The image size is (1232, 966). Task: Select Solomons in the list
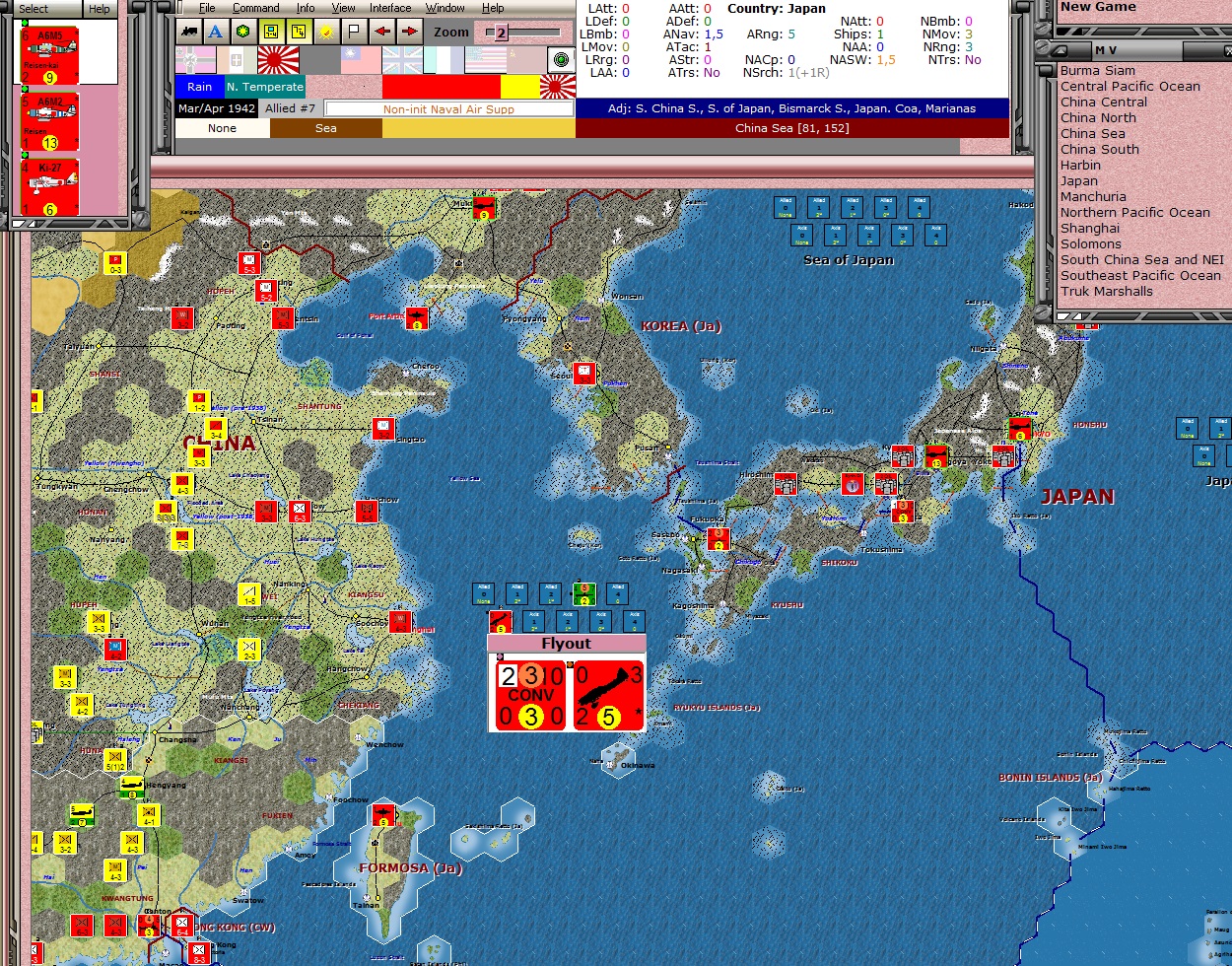1091,244
